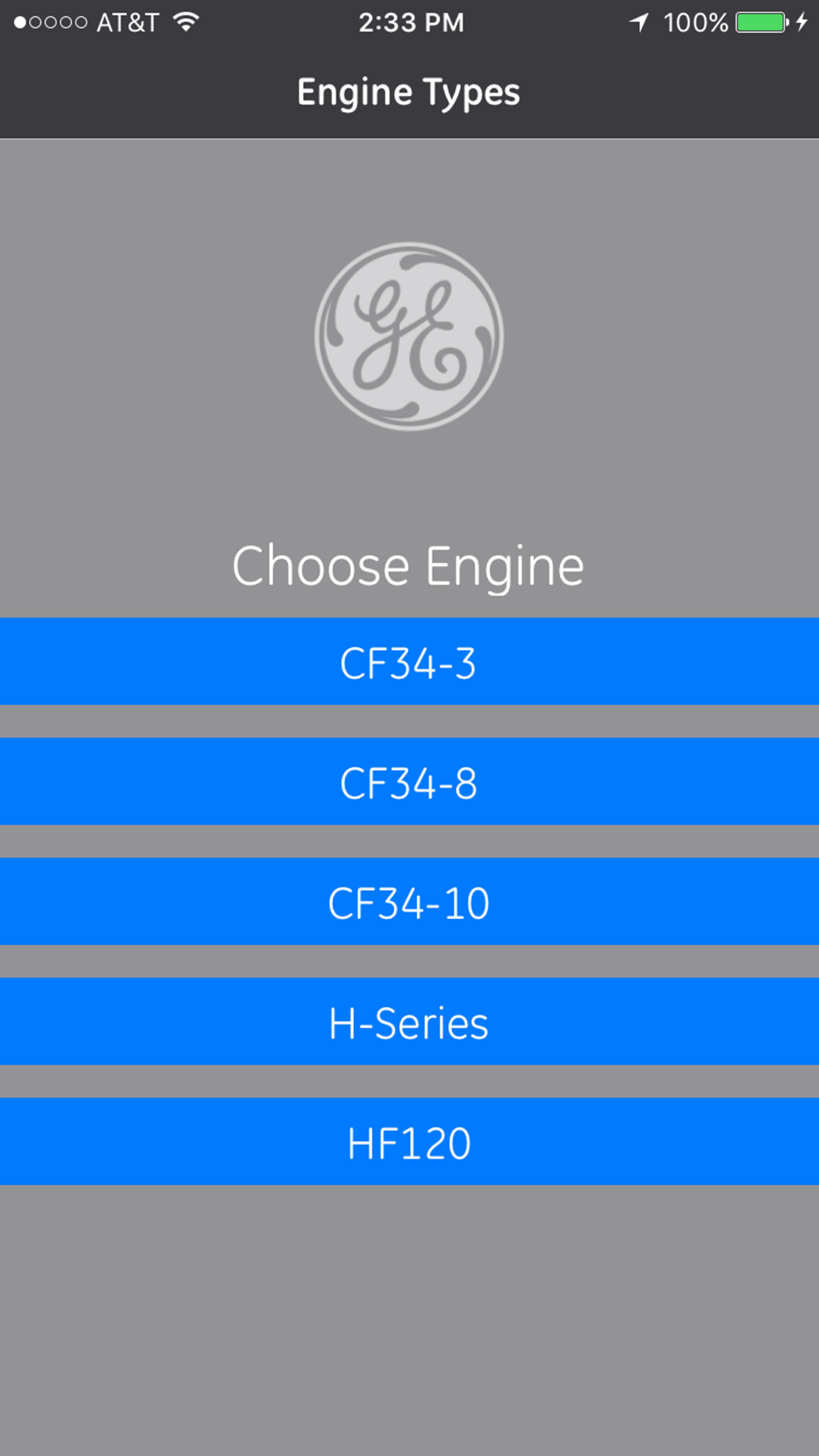The height and width of the screenshot is (1456, 819).
Task: Select the CF34-3 engine
Action: [x=409, y=662]
